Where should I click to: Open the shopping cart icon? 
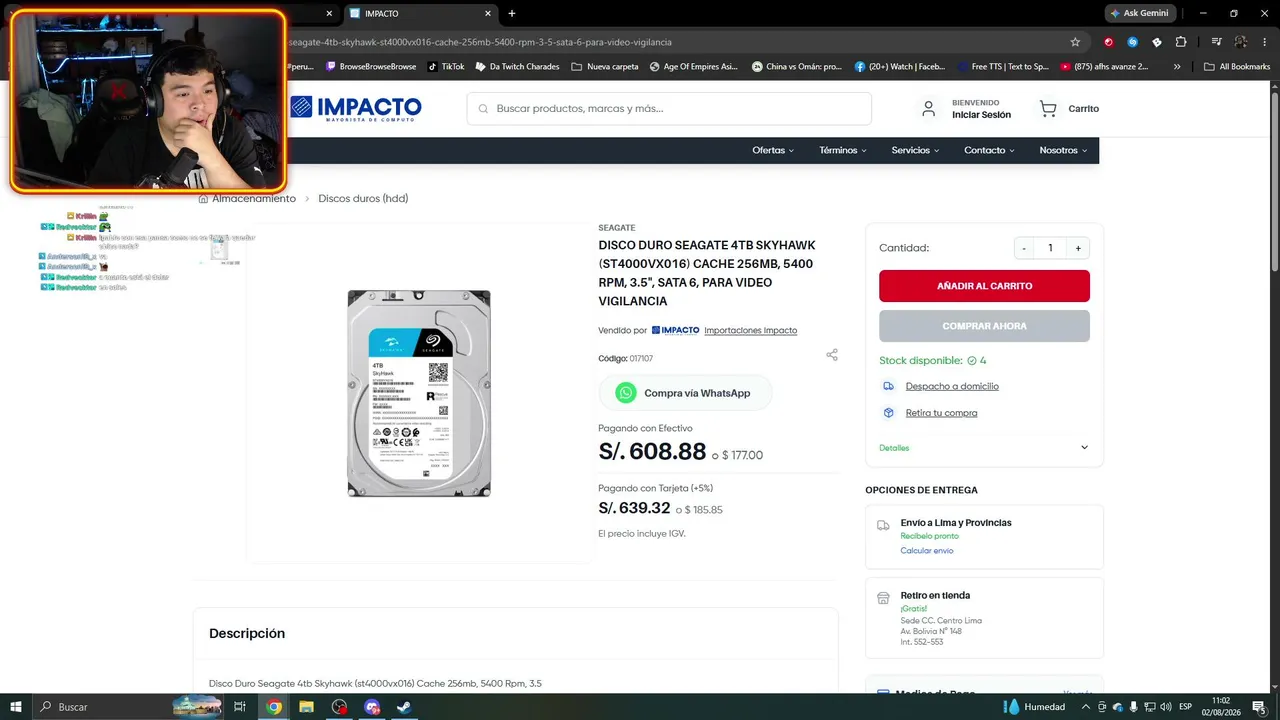pyautogui.click(x=1048, y=109)
